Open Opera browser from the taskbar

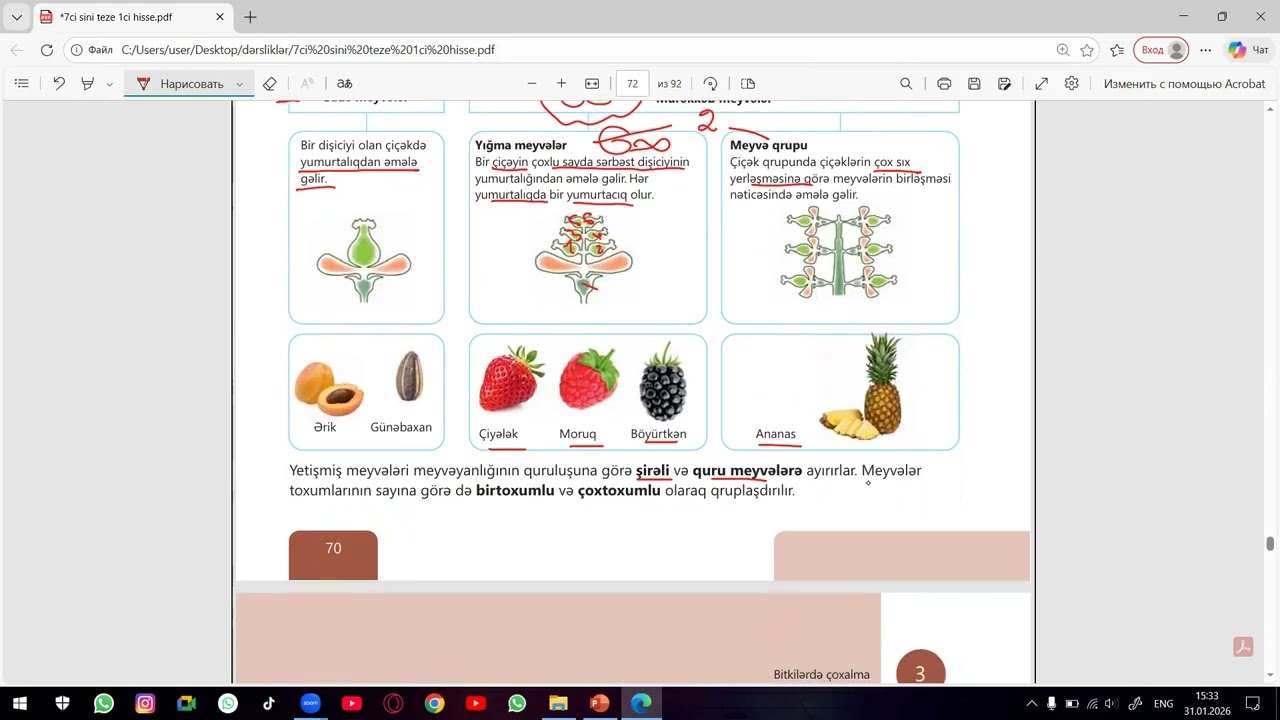tap(393, 703)
